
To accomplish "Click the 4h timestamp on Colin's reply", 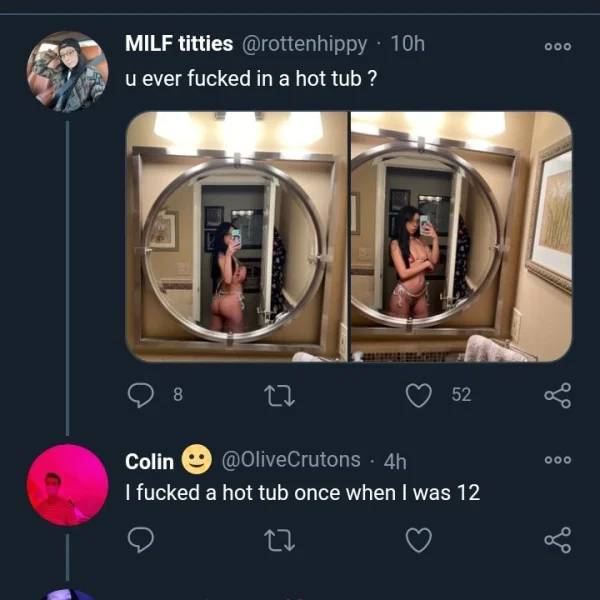I will 395,460.
